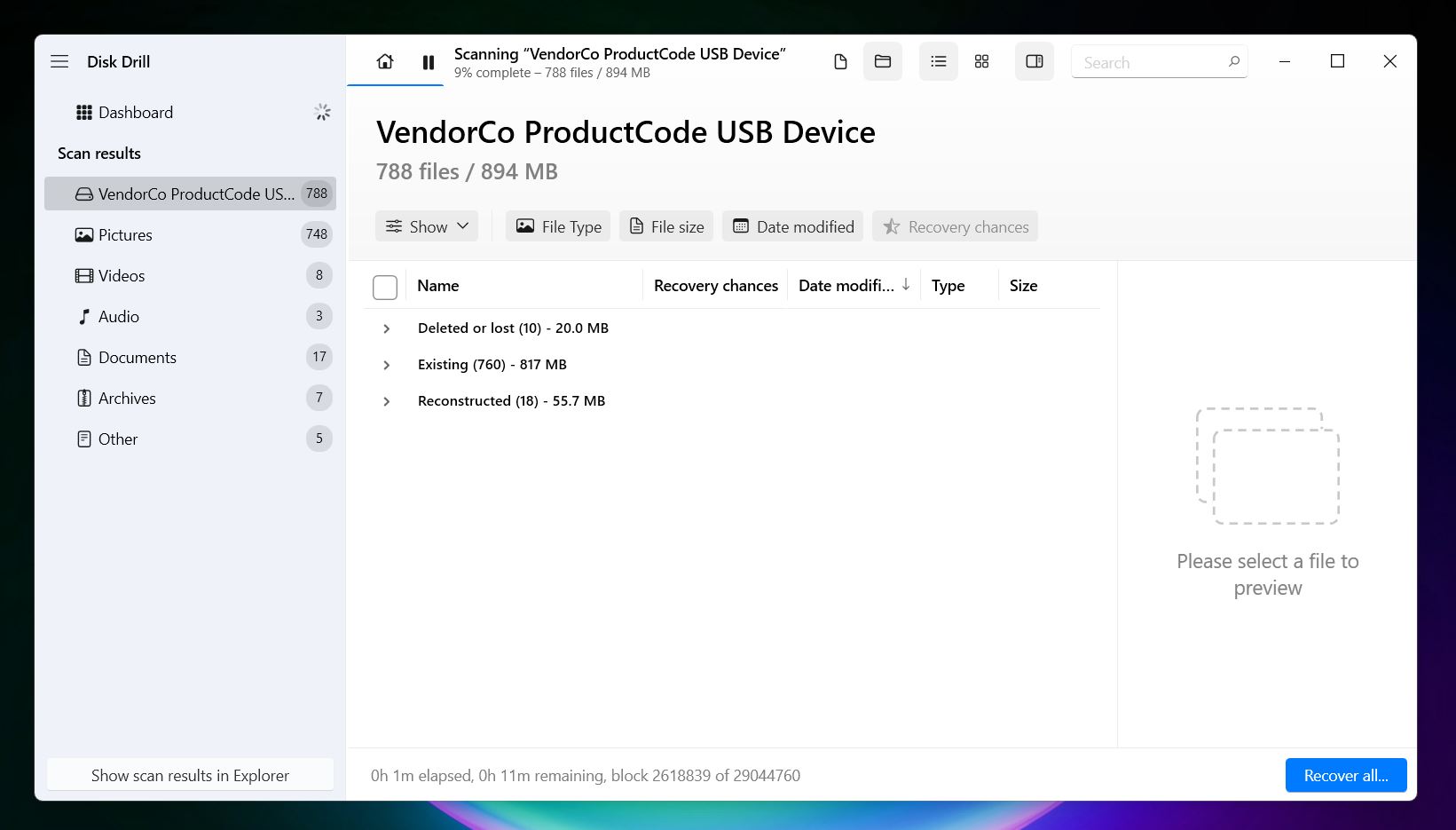Close the Disk Drill window
The width and height of the screenshot is (1456, 830).
coord(1390,61)
